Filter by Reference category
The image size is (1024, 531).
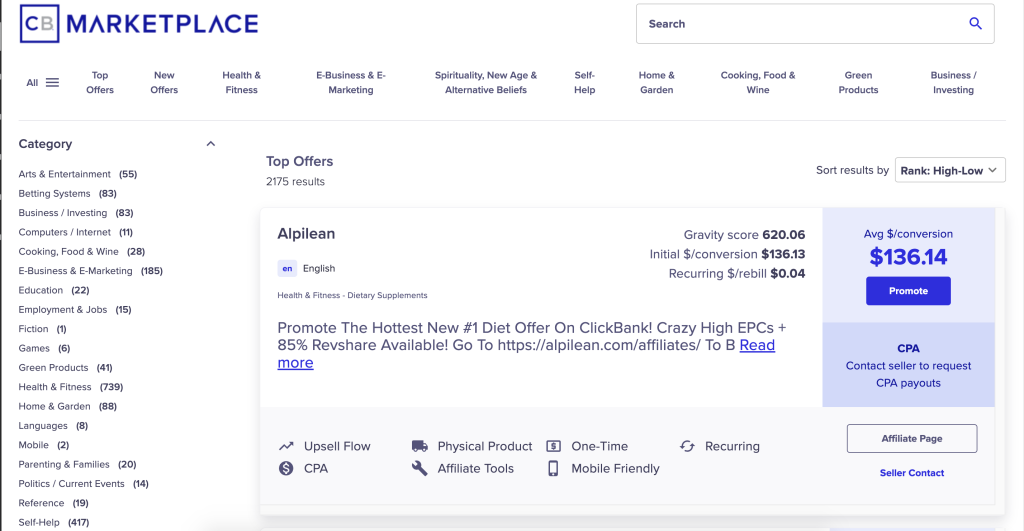coord(54,503)
